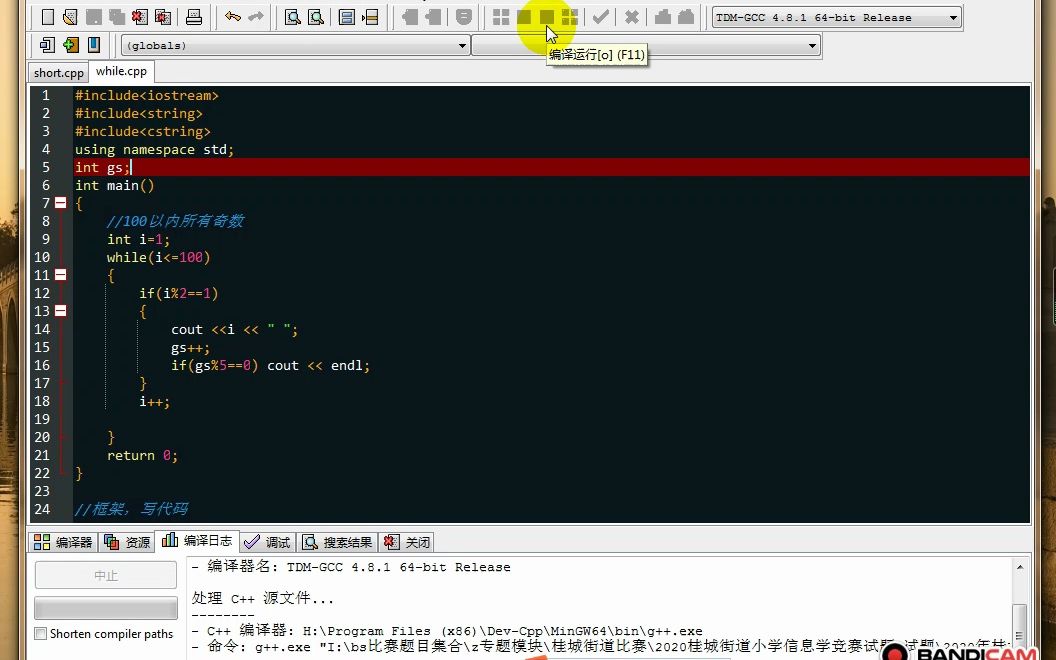This screenshot has width=1056, height=660.
Task: Click the '处理 C++ 源文件...' log line
Action: (x=263, y=598)
